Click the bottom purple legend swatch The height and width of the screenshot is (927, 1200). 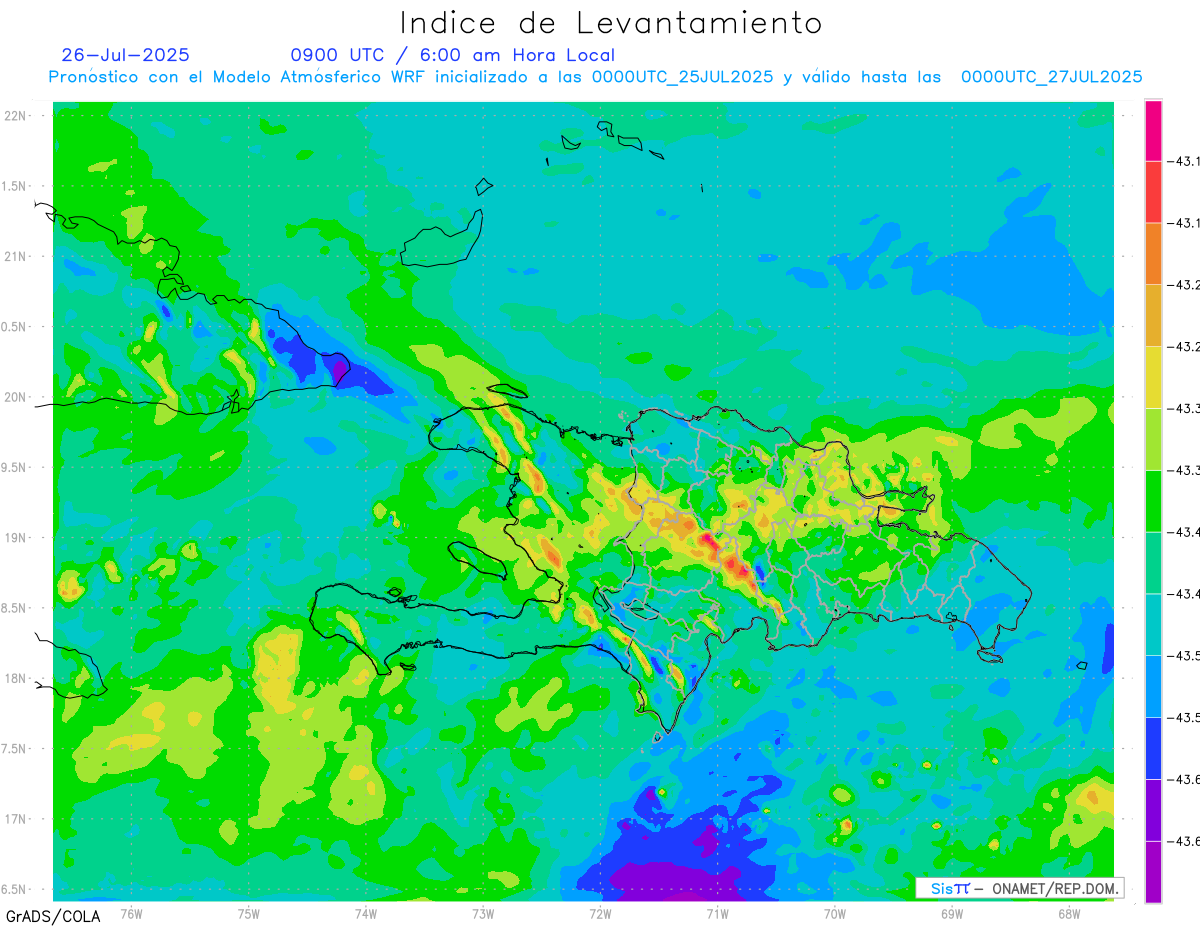click(x=1153, y=871)
